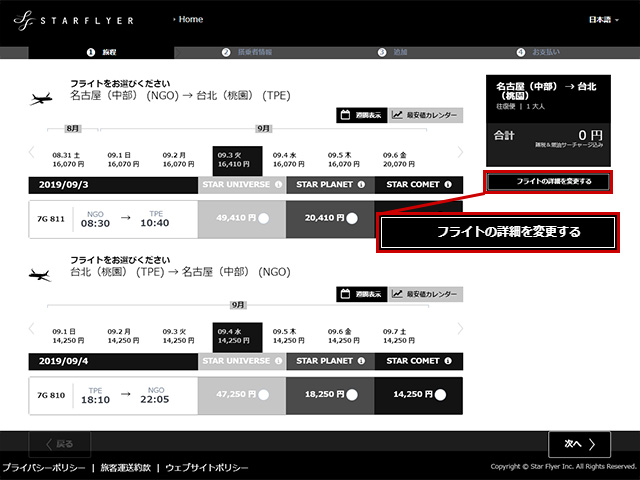Click the small フライトの詳細を変更する button under the total
This screenshot has width=640, height=480.
(547, 182)
